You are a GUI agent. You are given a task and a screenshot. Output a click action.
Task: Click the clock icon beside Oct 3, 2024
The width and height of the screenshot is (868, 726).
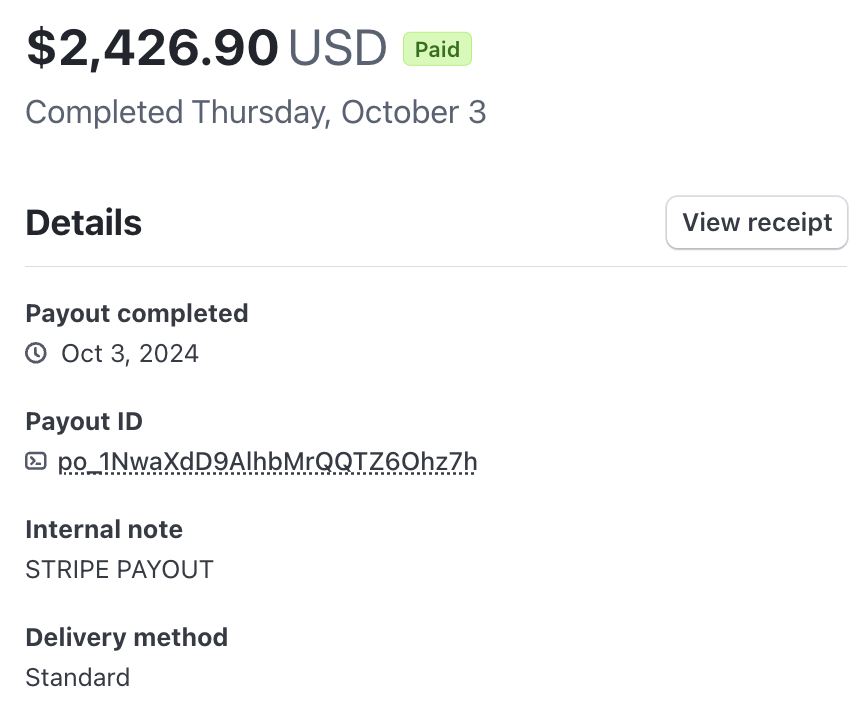36,353
